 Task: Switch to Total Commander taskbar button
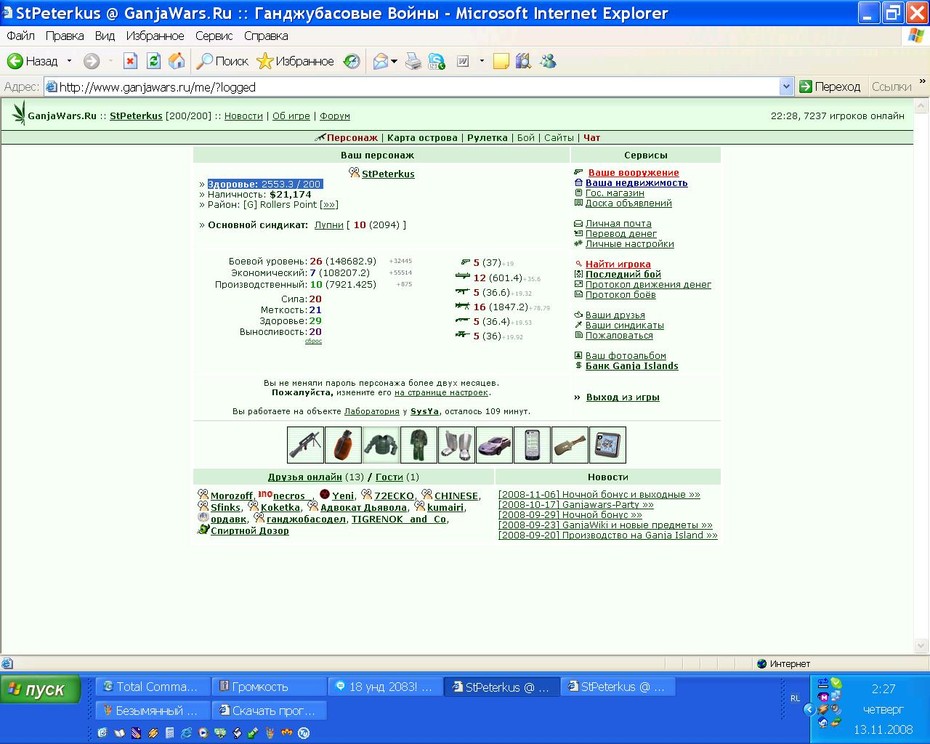coord(152,686)
